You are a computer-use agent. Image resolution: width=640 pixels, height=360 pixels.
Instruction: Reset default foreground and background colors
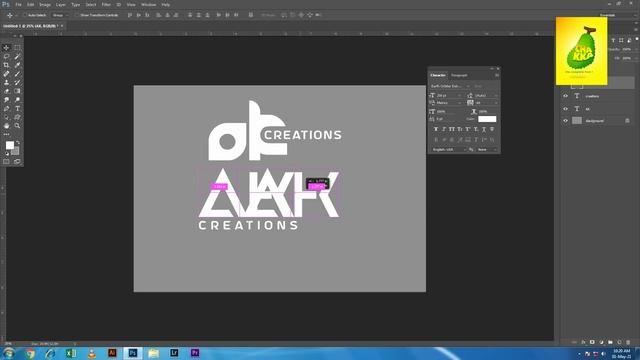pyautogui.click(x=7, y=154)
